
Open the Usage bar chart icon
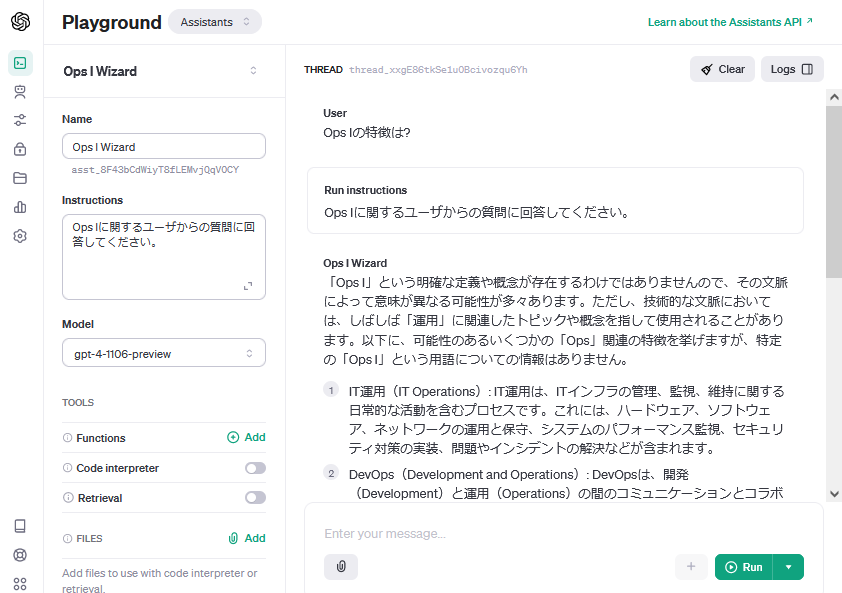point(20,207)
